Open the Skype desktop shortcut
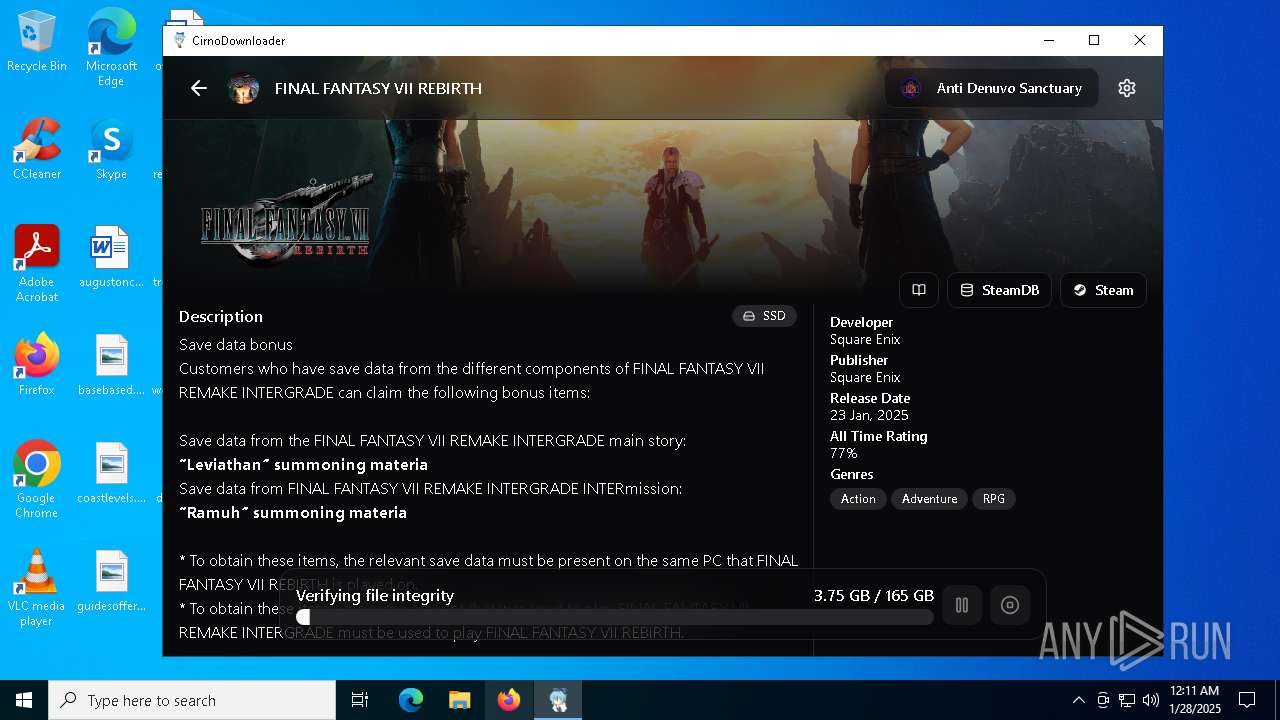This screenshot has width=1280, height=720. click(x=111, y=149)
